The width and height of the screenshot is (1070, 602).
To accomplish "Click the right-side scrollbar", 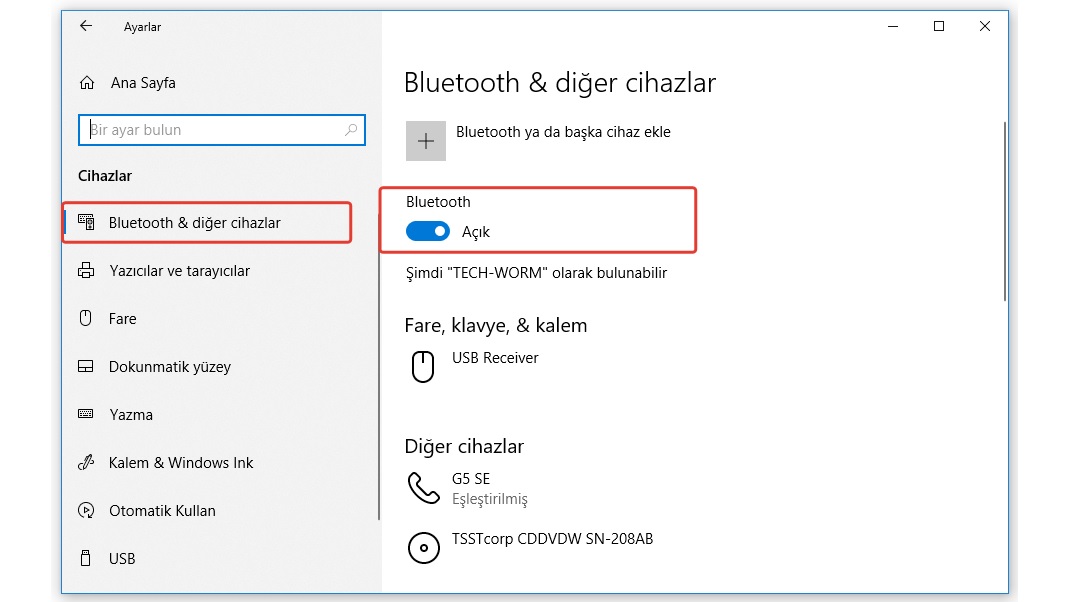I will [1005, 210].
